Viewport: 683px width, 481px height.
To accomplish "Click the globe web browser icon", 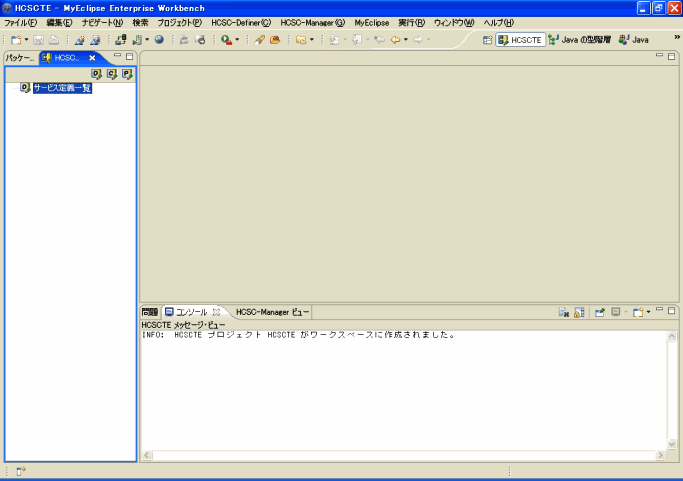I will click(x=159, y=40).
